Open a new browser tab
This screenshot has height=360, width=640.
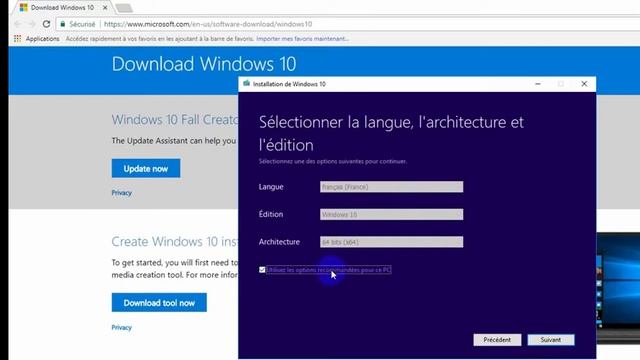click(124, 8)
